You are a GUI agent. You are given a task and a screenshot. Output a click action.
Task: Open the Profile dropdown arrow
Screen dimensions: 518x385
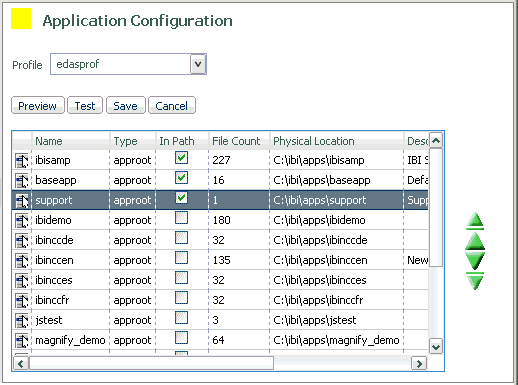tap(198, 64)
